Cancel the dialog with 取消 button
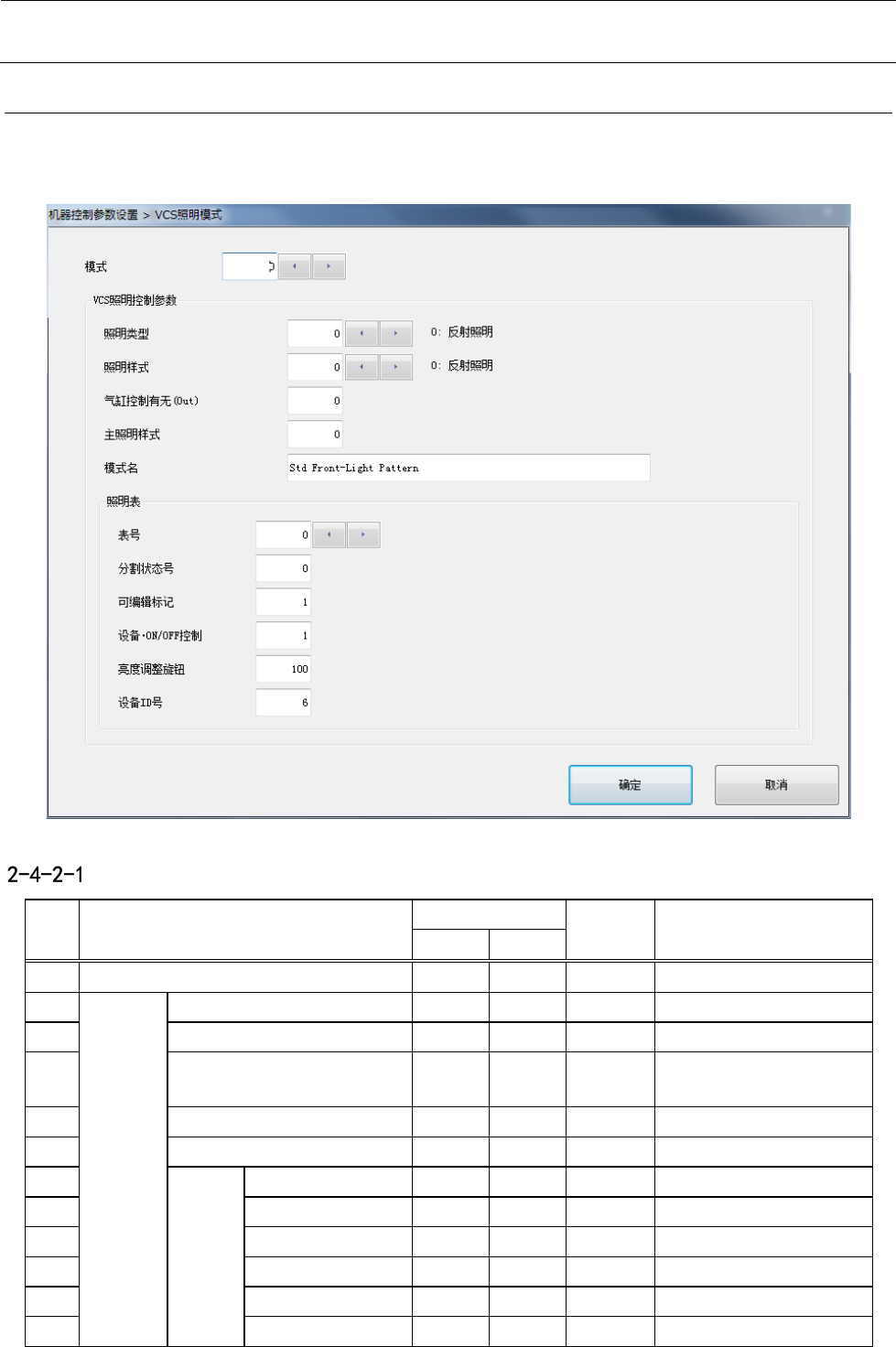This screenshot has height=1347, width=896. pos(776,785)
